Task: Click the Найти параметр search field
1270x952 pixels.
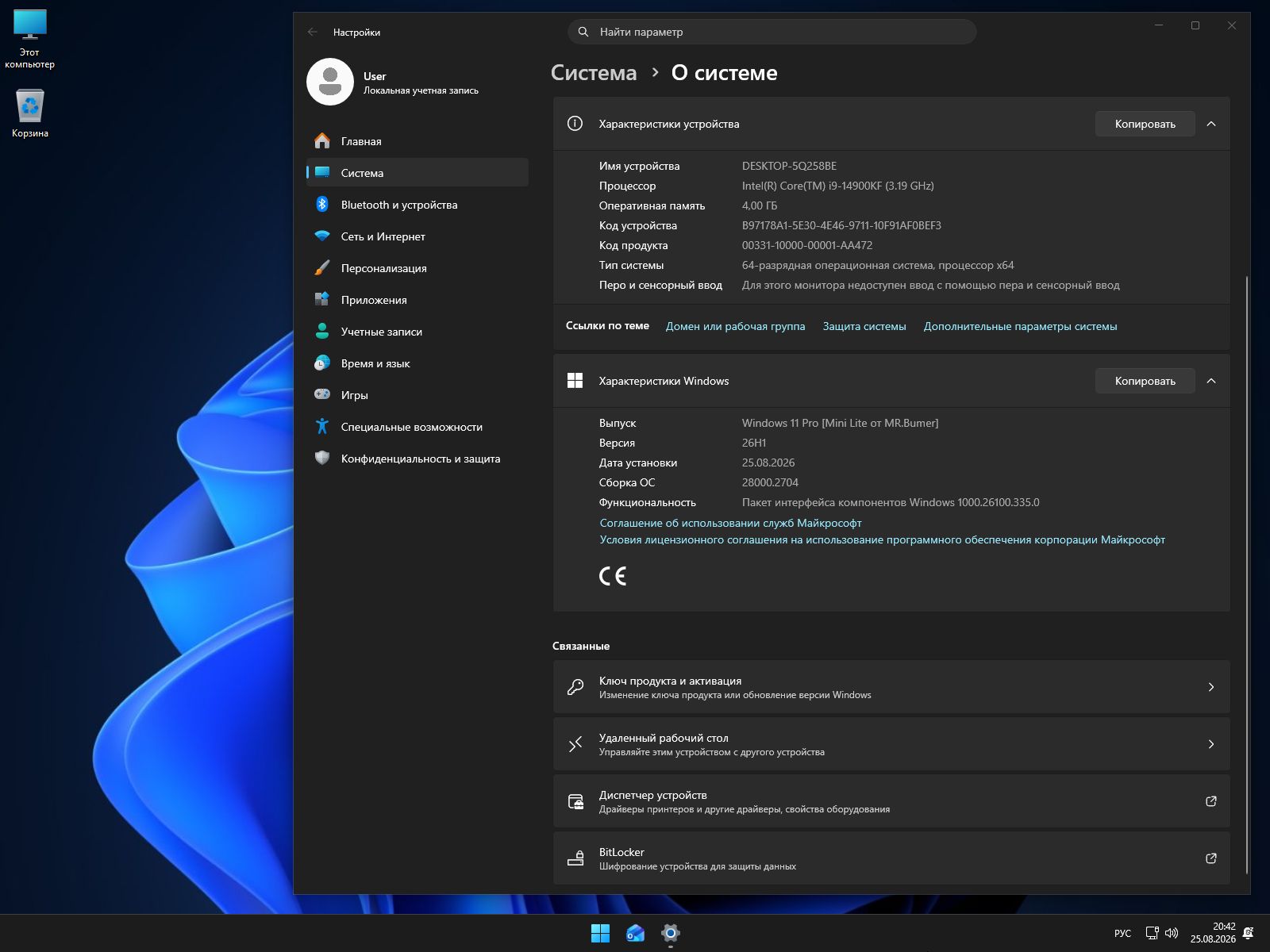Action: pyautogui.click(x=772, y=32)
